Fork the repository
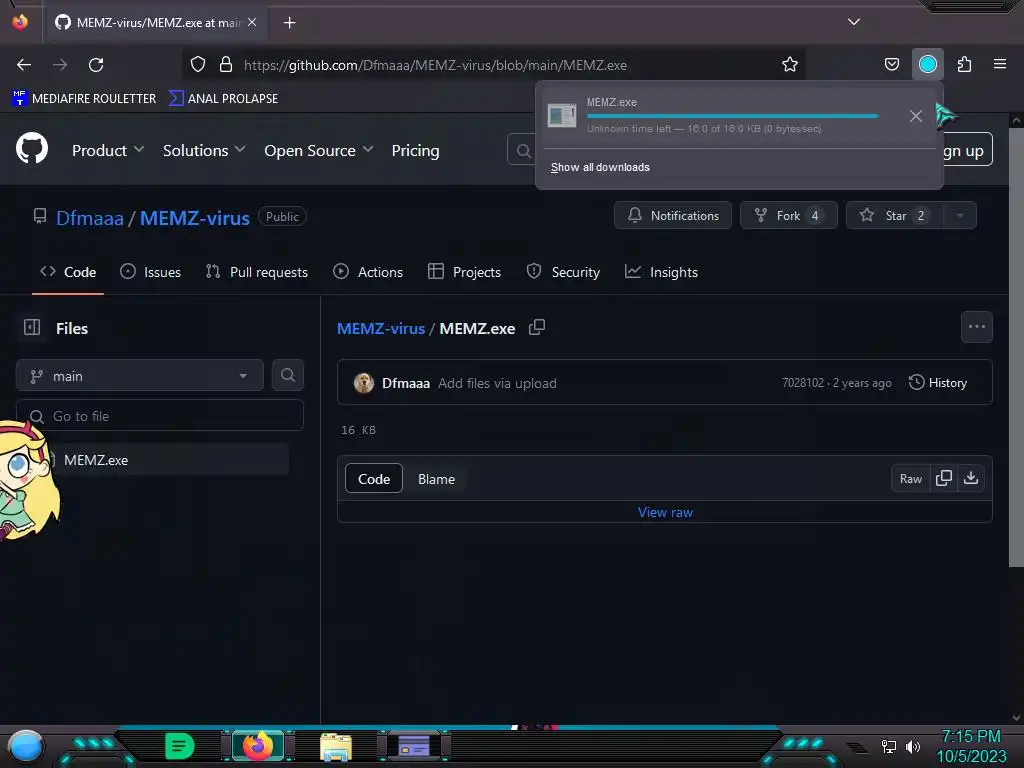 tap(788, 216)
